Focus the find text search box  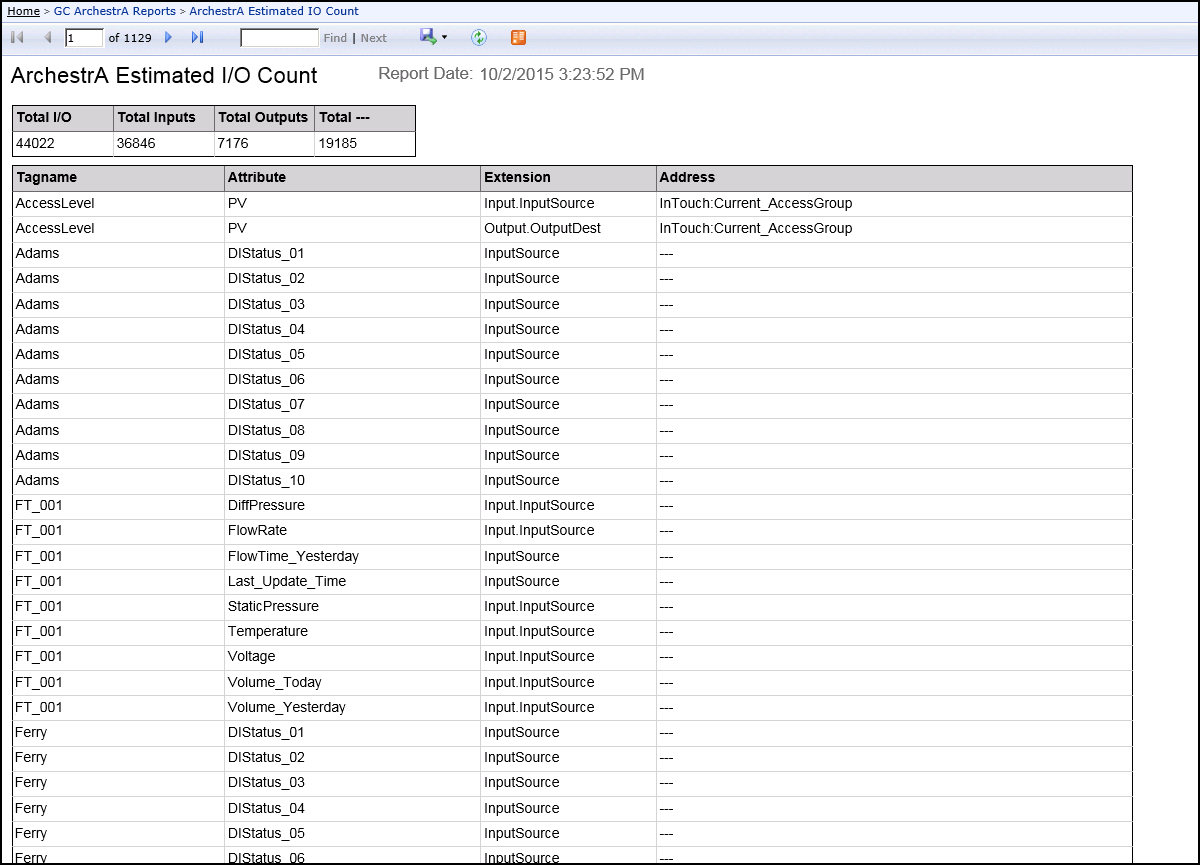tap(279, 38)
